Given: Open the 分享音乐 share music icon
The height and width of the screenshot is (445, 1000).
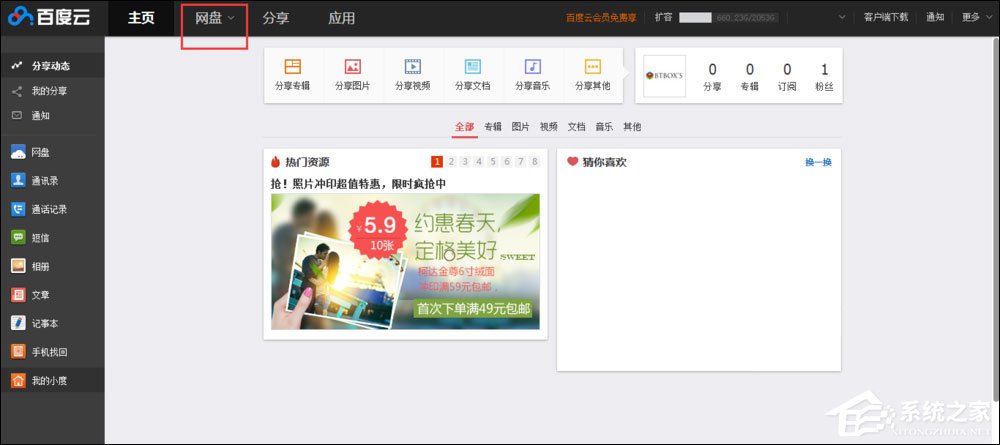Looking at the screenshot, I should coord(533,66).
